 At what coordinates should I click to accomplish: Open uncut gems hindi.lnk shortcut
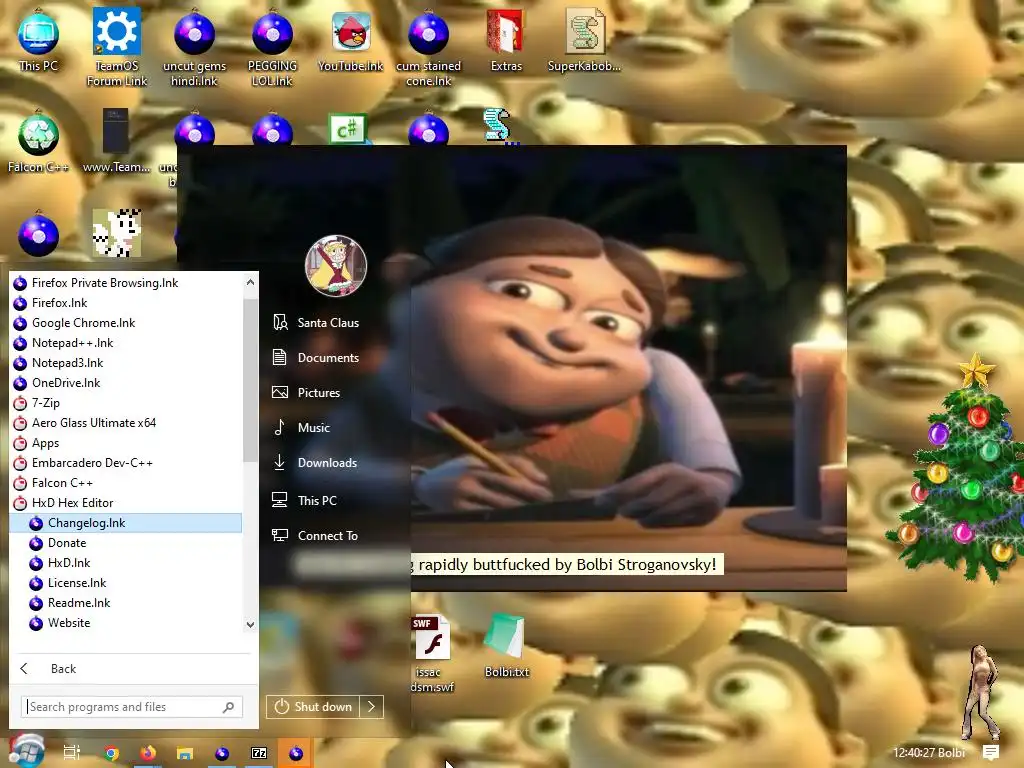click(194, 47)
